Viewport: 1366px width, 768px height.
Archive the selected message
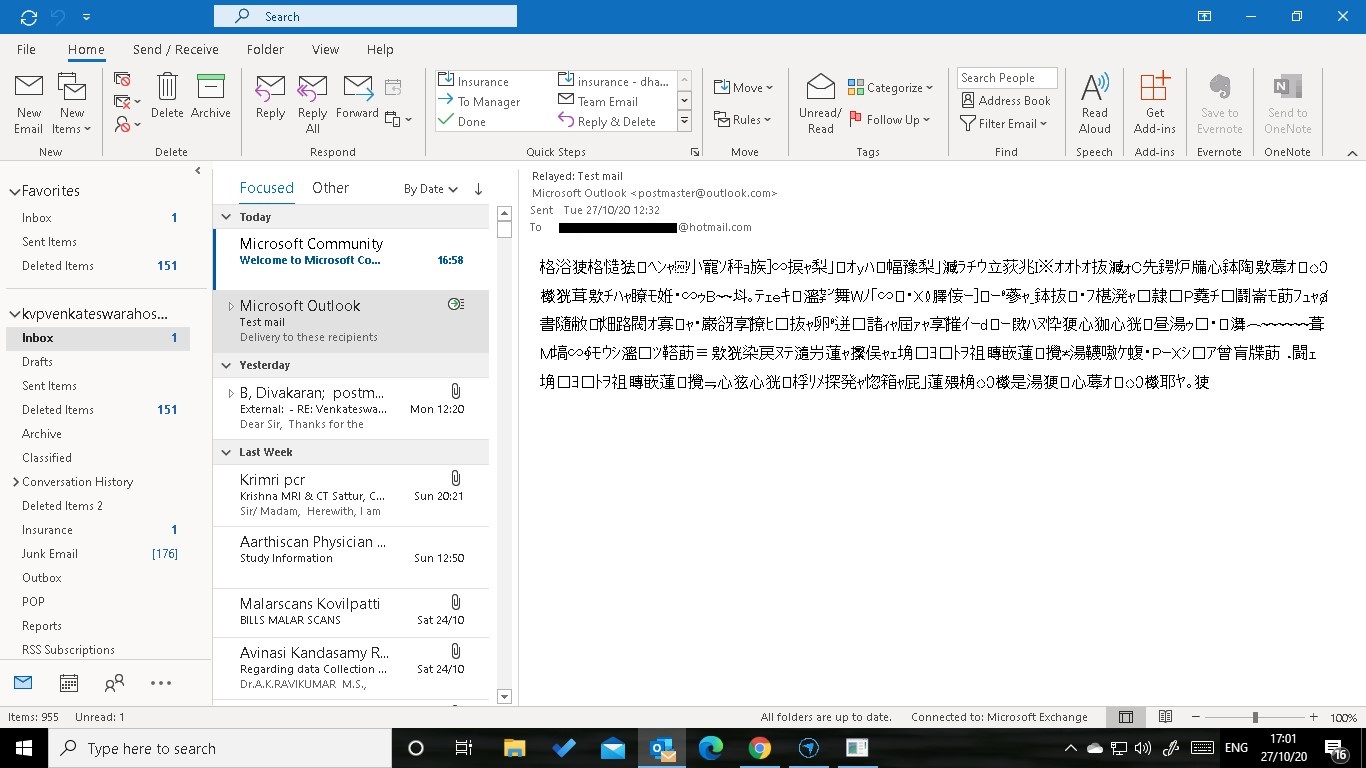click(211, 96)
